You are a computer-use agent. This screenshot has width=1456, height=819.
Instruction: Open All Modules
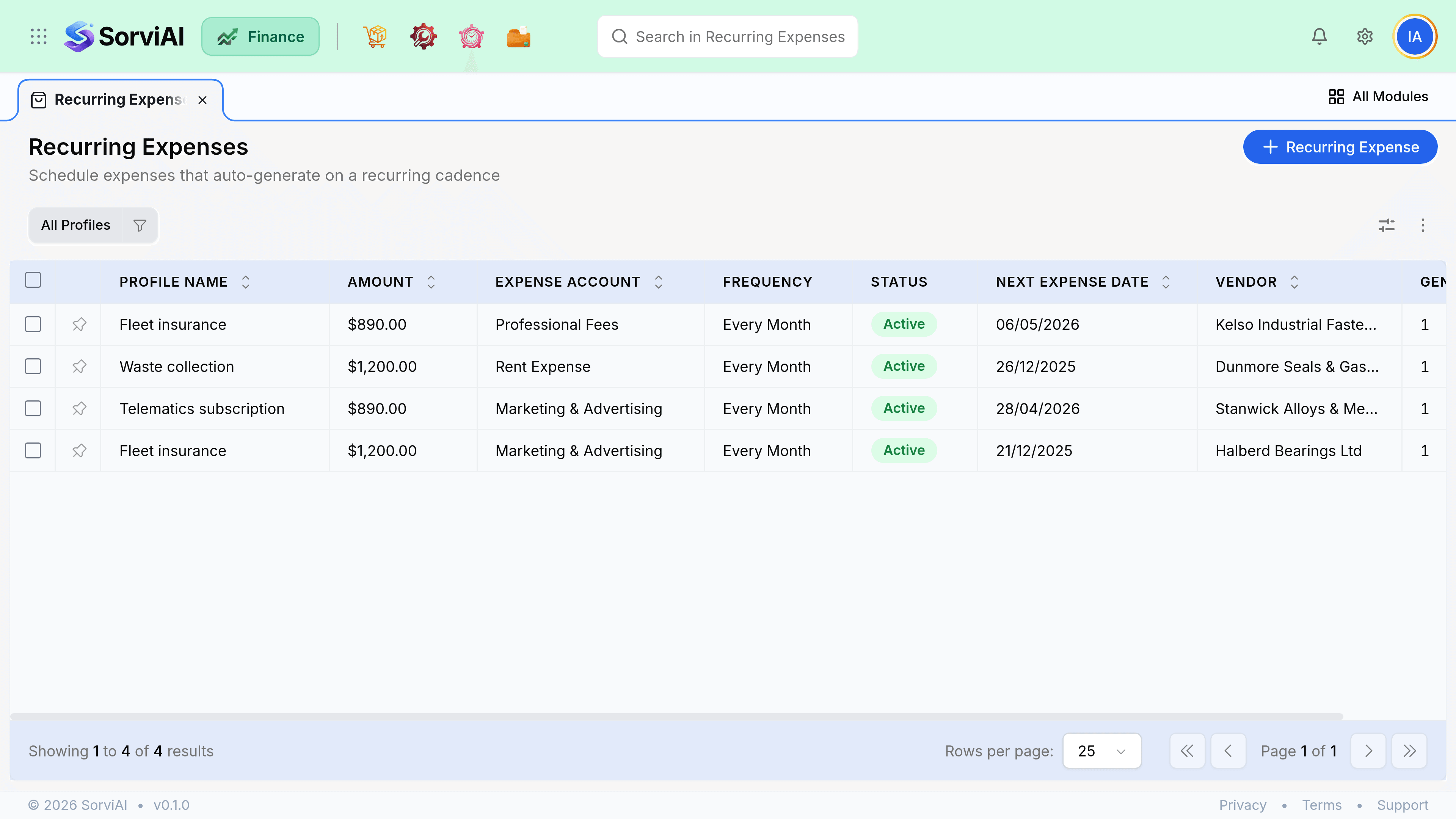(1378, 97)
